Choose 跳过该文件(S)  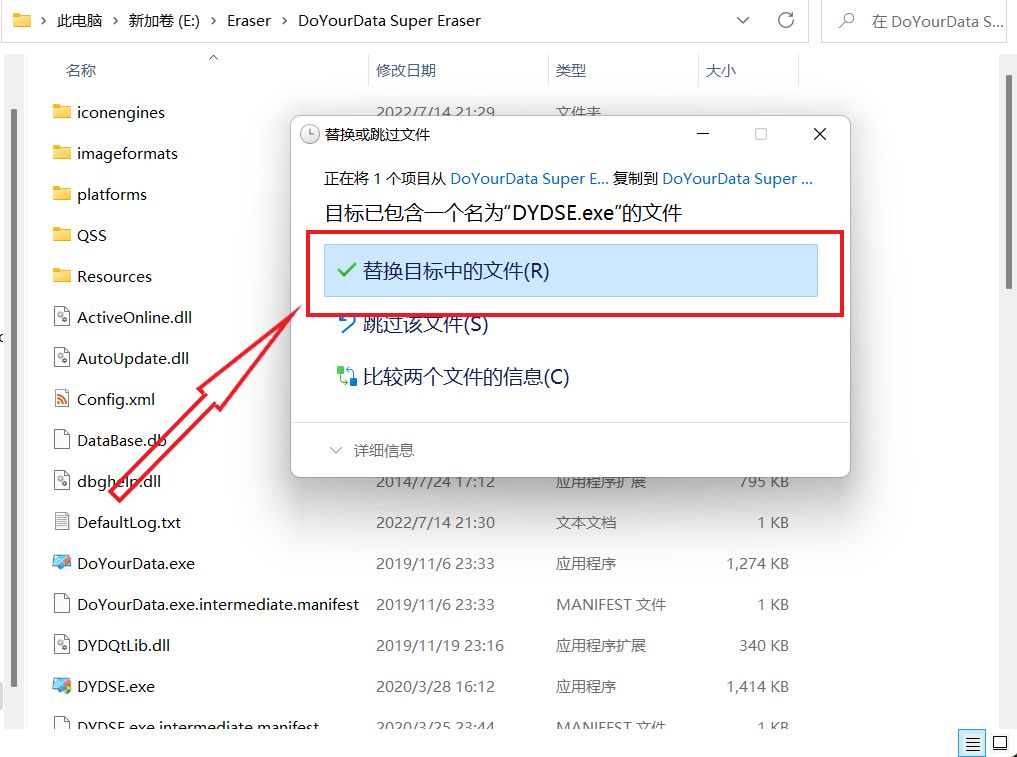coord(425,323)
